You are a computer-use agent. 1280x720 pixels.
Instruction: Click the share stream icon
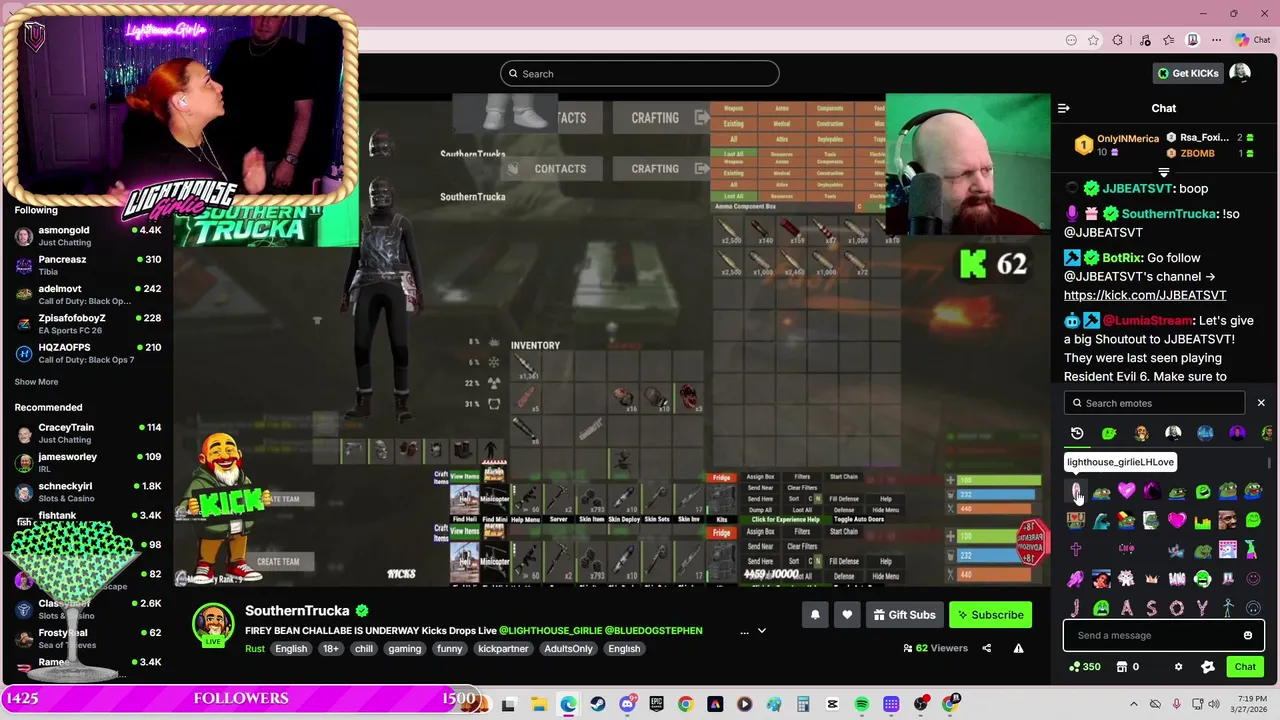click(986, 648)
